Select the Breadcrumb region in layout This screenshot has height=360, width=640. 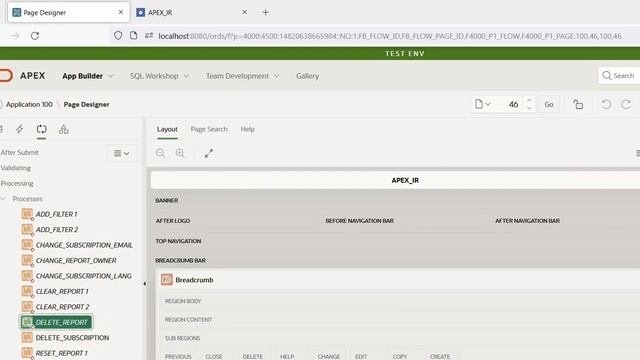click(194, 280)
